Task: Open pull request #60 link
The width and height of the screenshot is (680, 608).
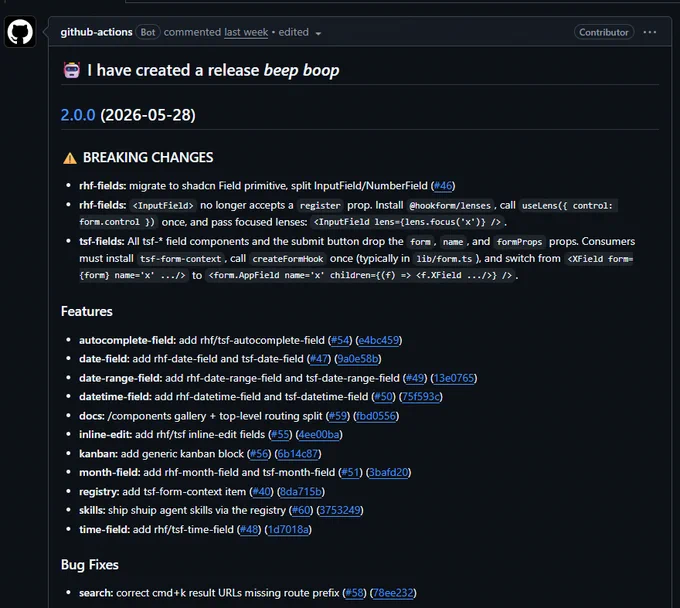Action: pos(301,510)
